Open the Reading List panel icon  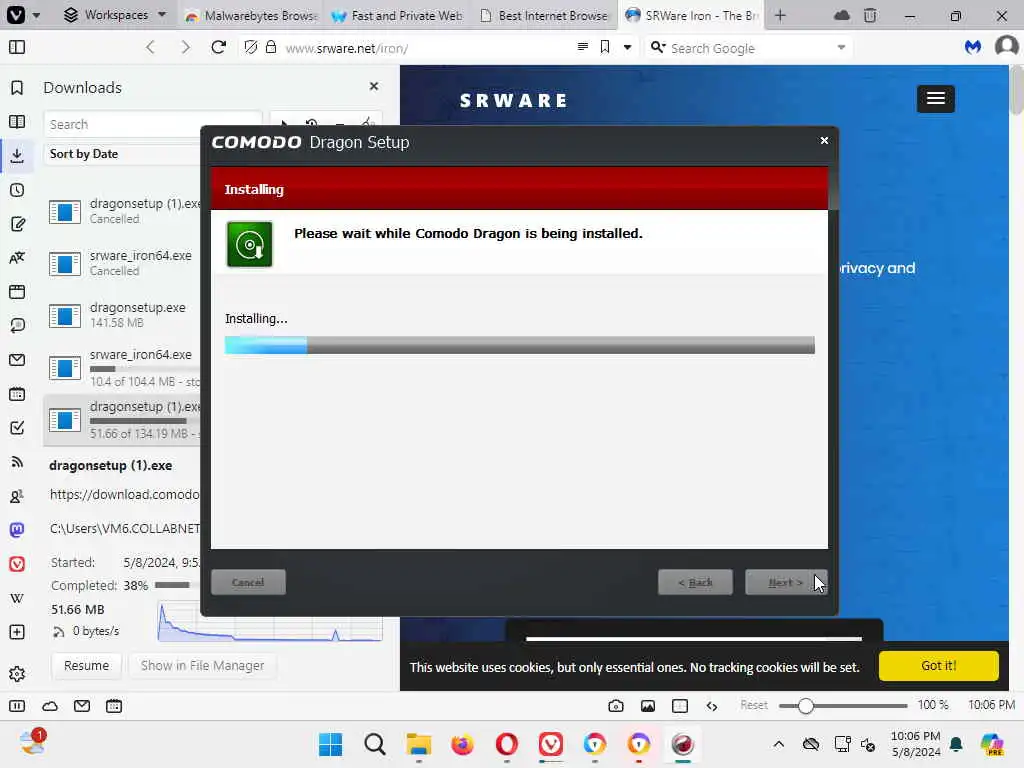coord(17,121)
